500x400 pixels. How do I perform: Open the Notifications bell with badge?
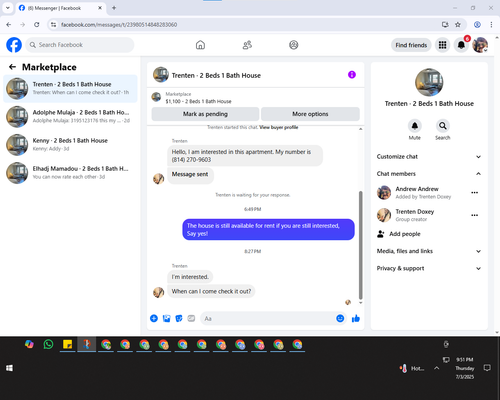461,45
